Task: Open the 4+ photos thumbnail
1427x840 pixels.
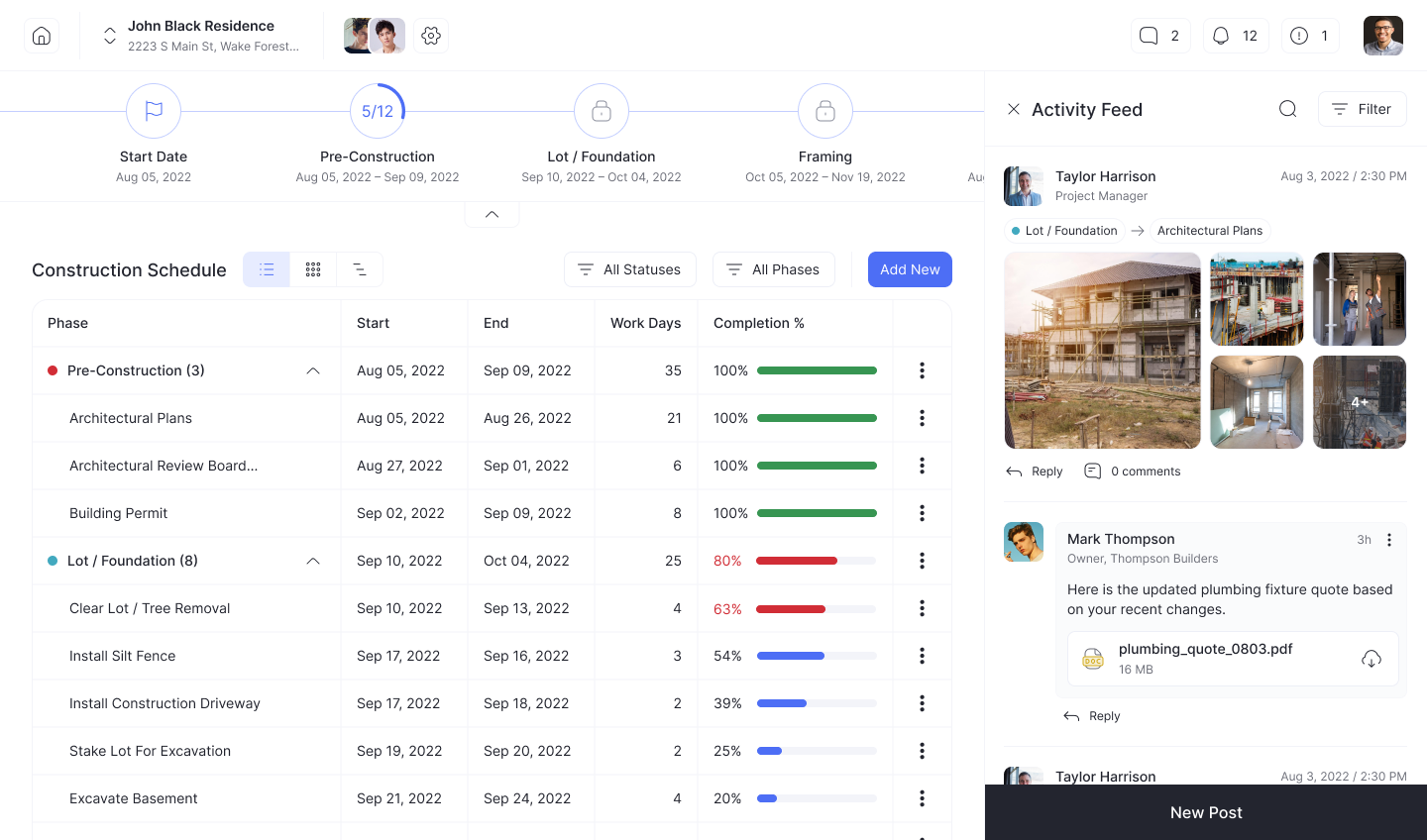Action: pyautogui.click(x=1359, y=401)
